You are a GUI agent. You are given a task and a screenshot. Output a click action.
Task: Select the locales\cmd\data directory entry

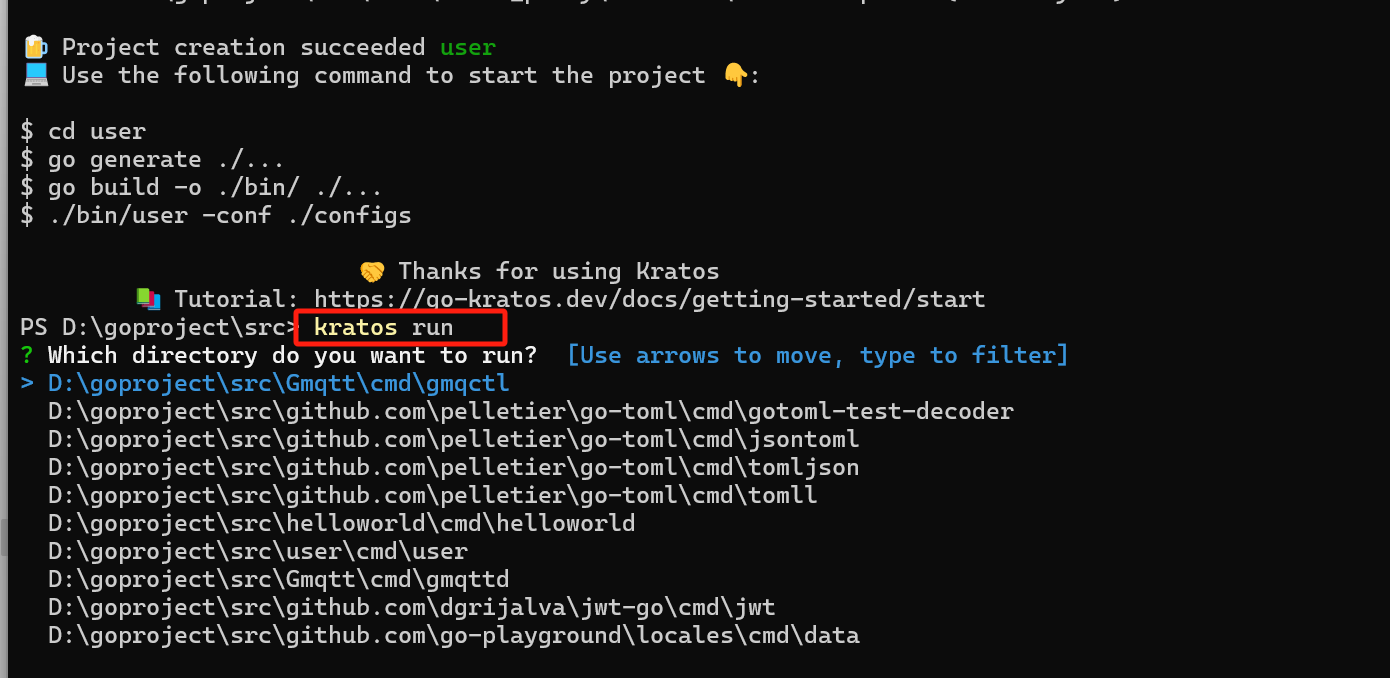tap(454, 635)
